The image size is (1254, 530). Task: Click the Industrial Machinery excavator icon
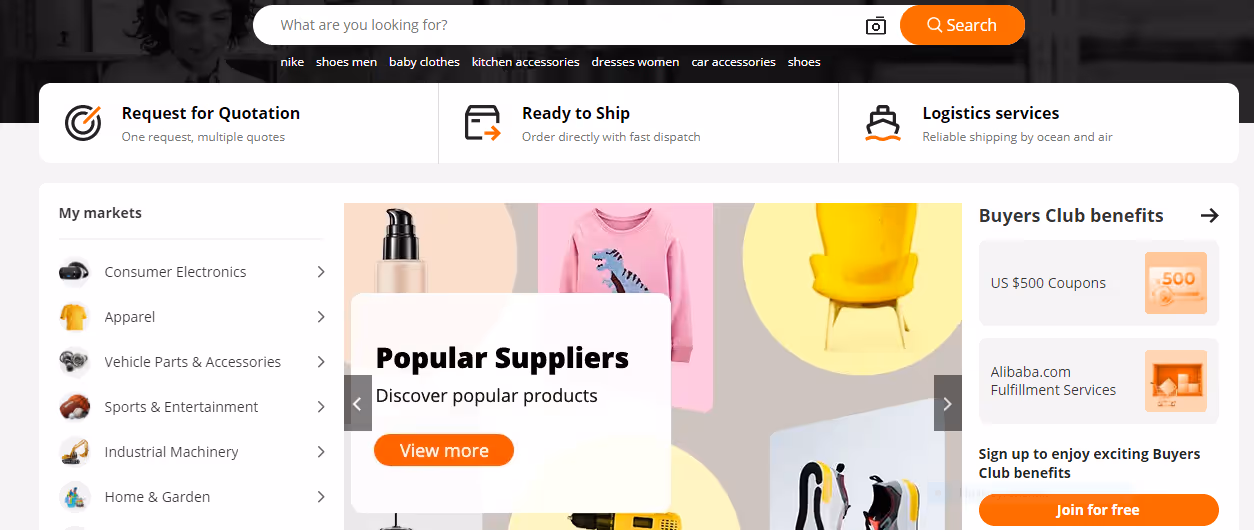(74, 452)
